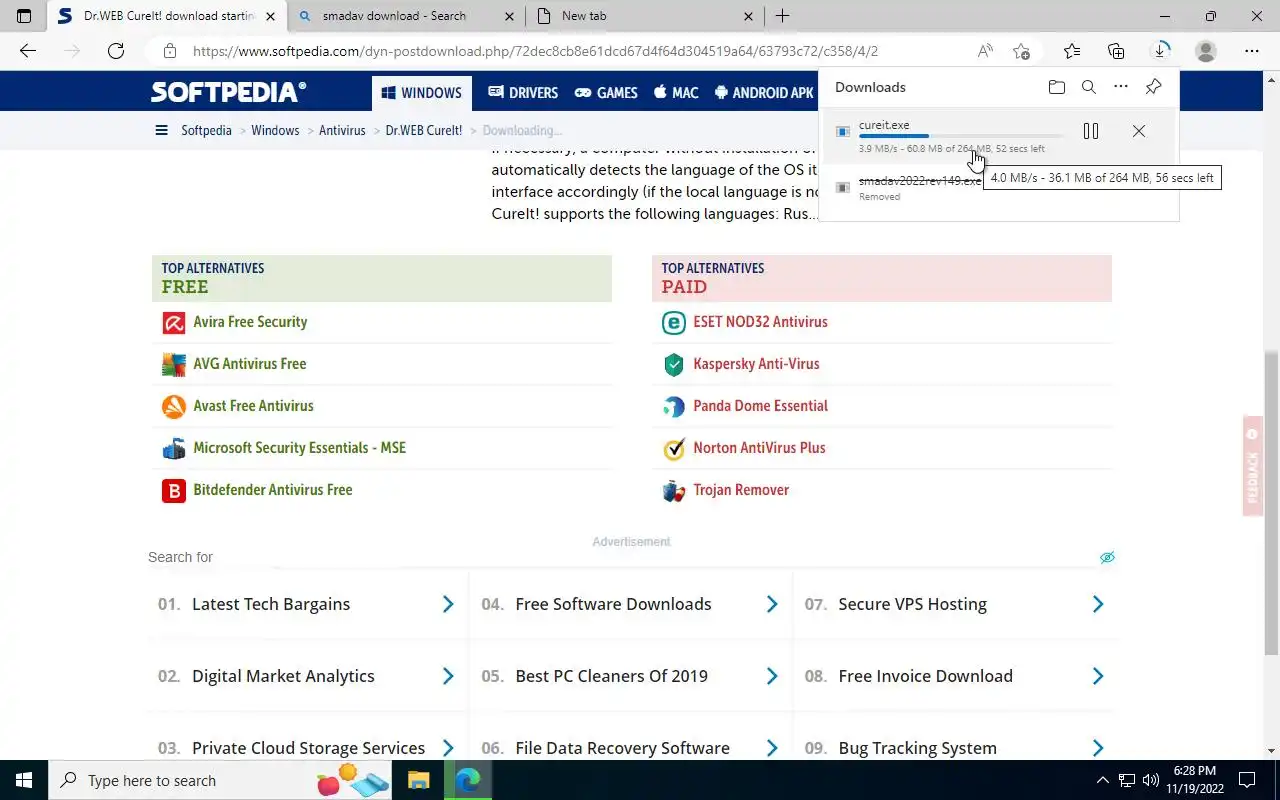Open More options in Downloads panel
This screenshot has height=800, width=1280.
(1121, 87)
